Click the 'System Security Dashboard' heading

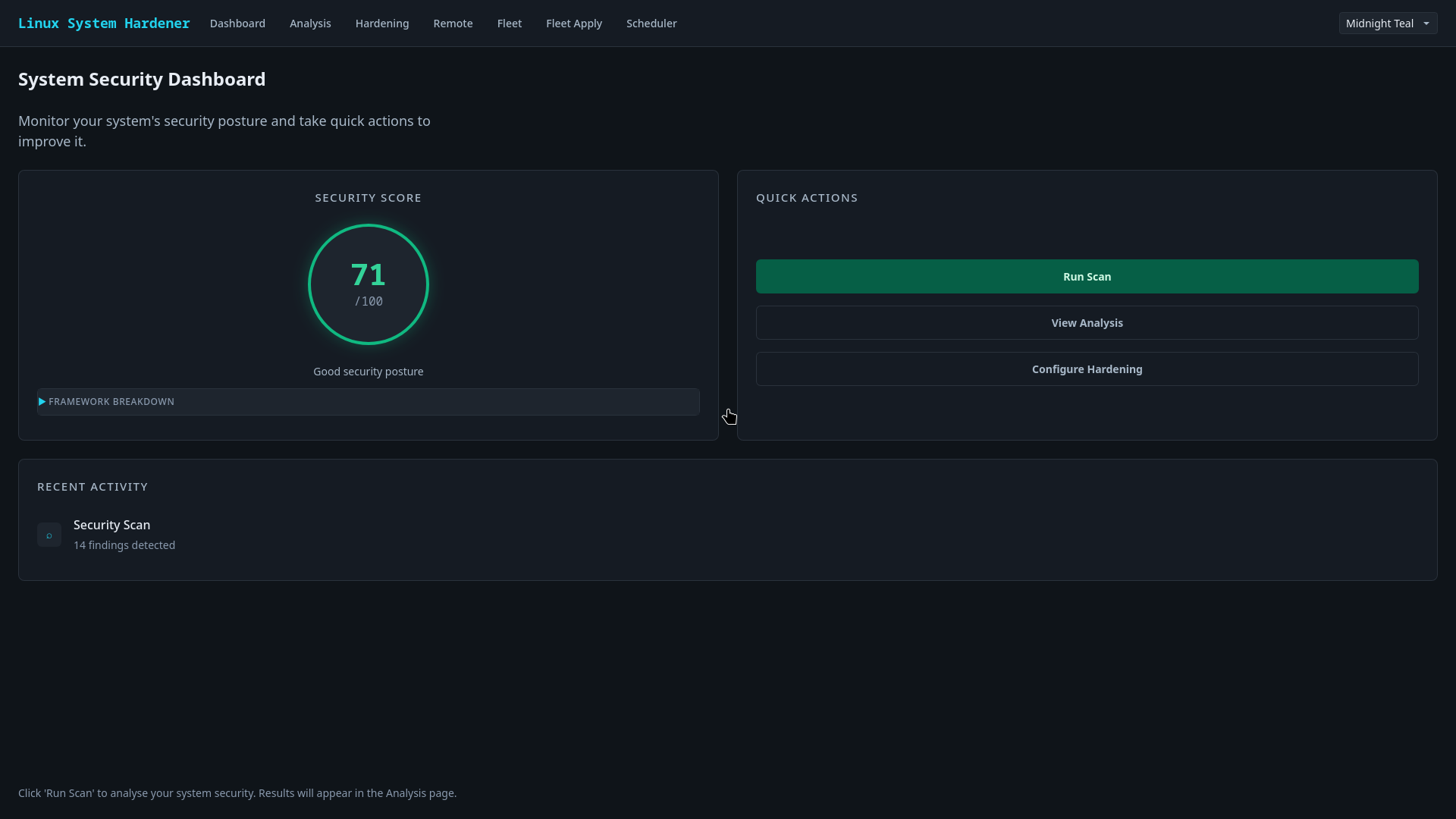pos(142,80)
